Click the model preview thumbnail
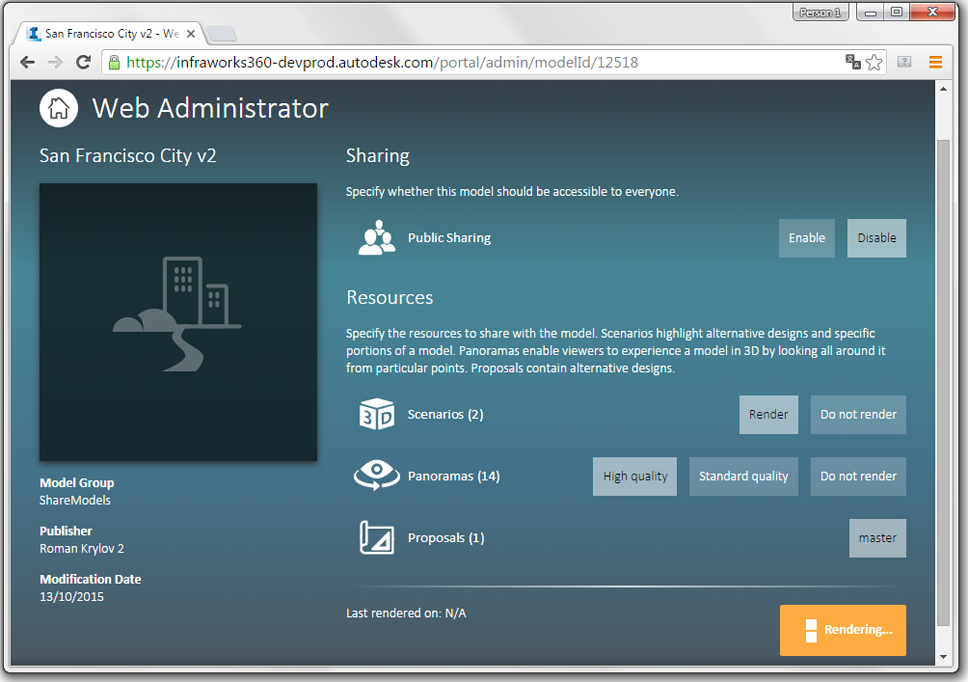Viewport: 968px width, 682px height. (178, 322)
